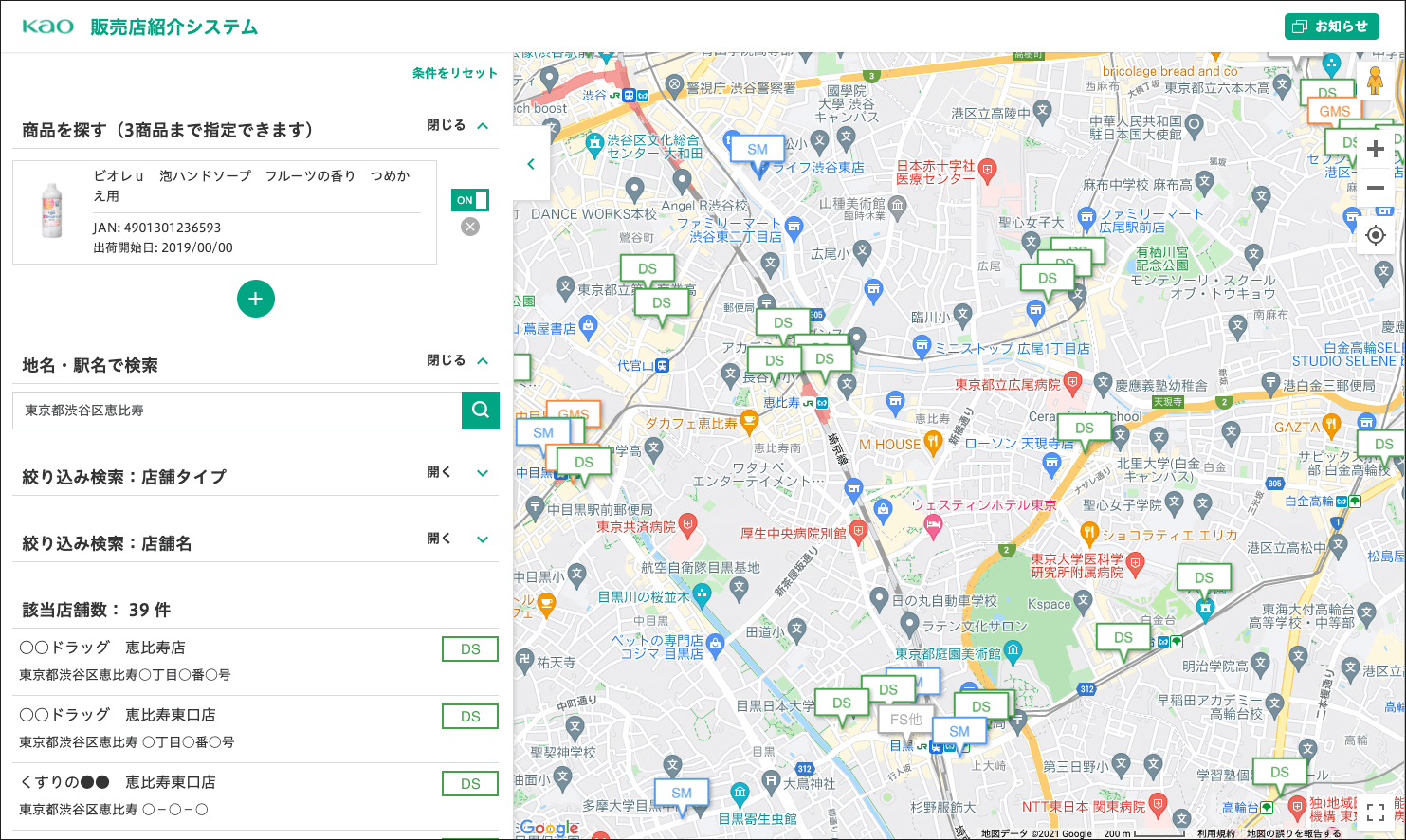
Task: Collapse the 商品を探す section
Action: [x=459, y=125]
